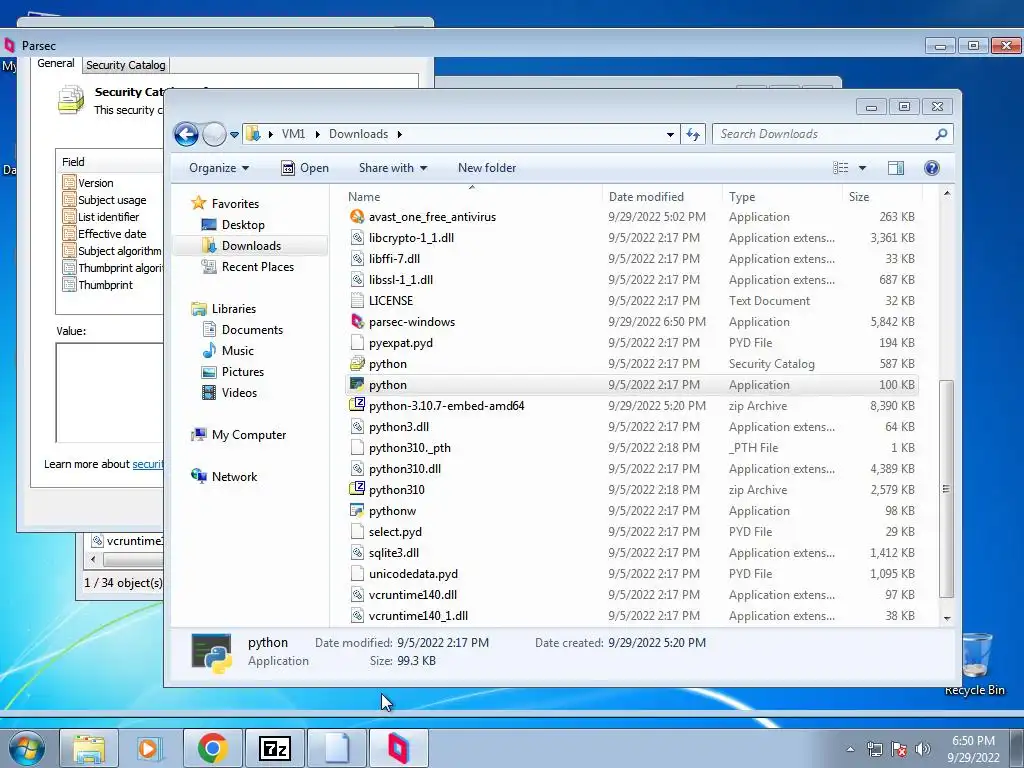Click the volume speaker tray icon
Viewport: 1024px width, 768px height.
tap(923, 749)
